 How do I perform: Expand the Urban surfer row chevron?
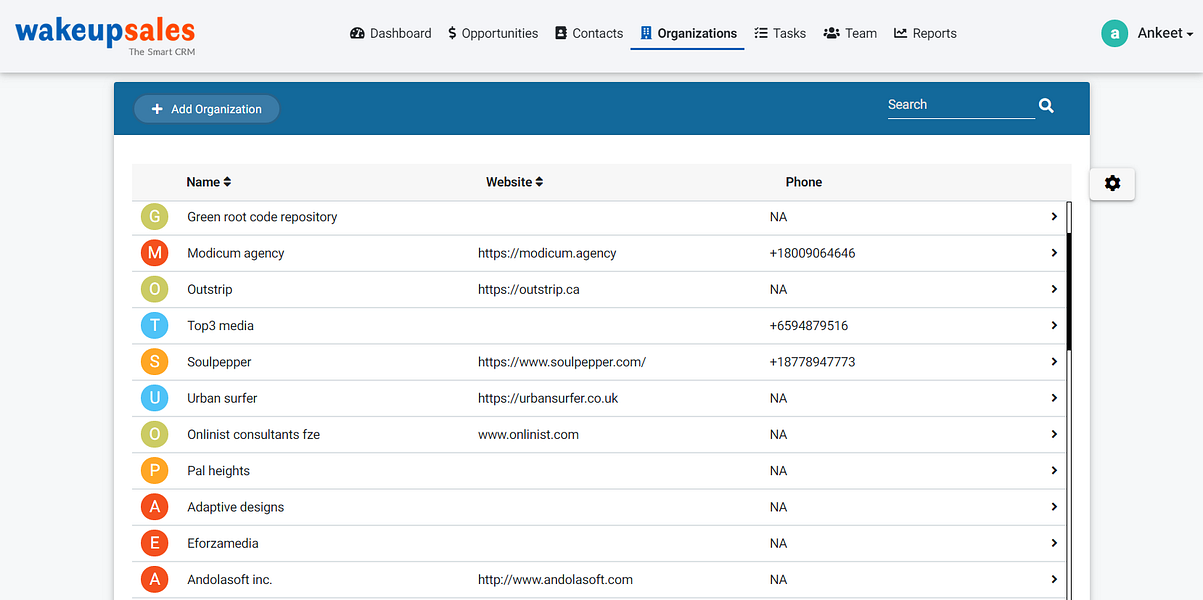tap(1054, 398)
